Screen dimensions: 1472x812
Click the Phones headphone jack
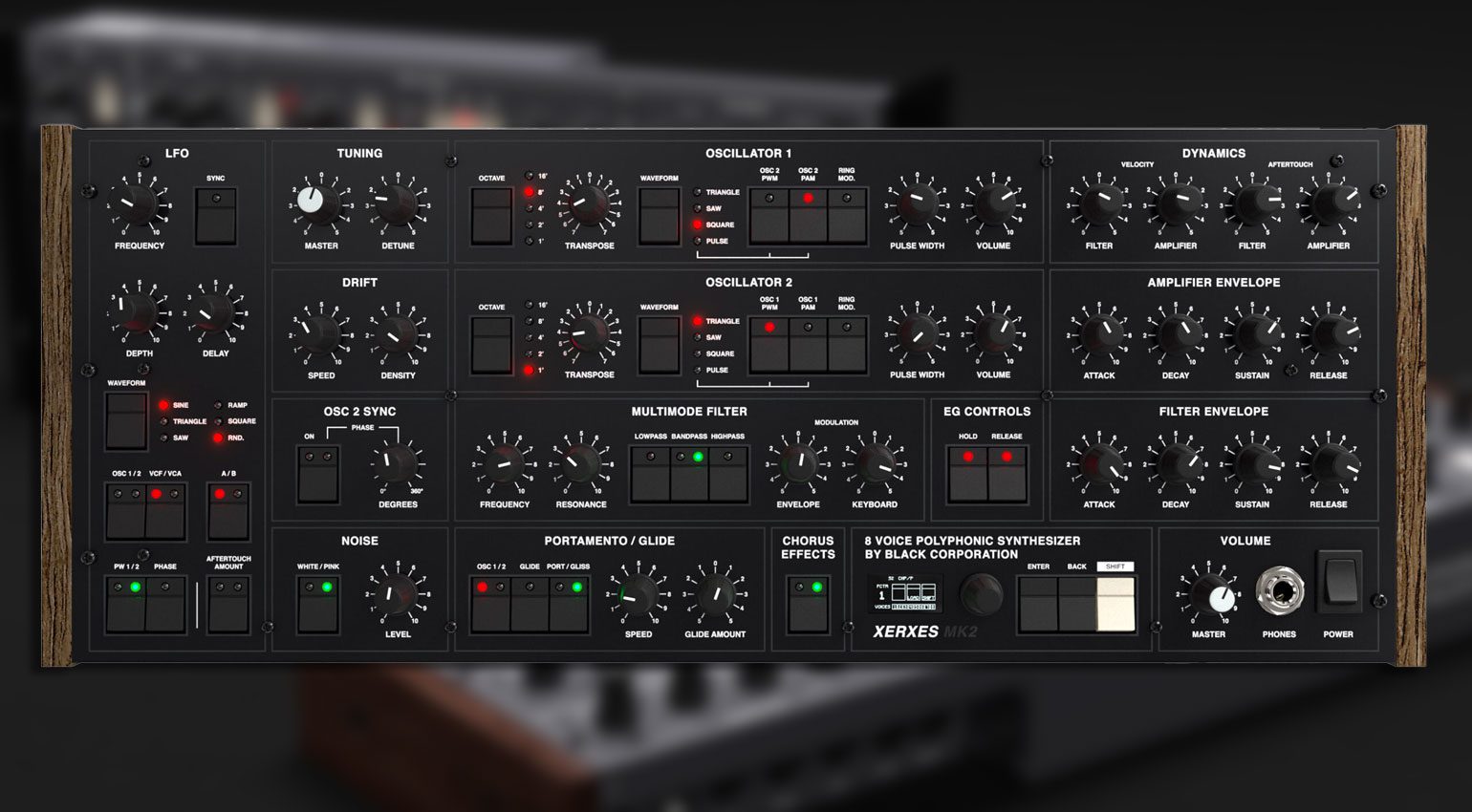click(1279, 591)
